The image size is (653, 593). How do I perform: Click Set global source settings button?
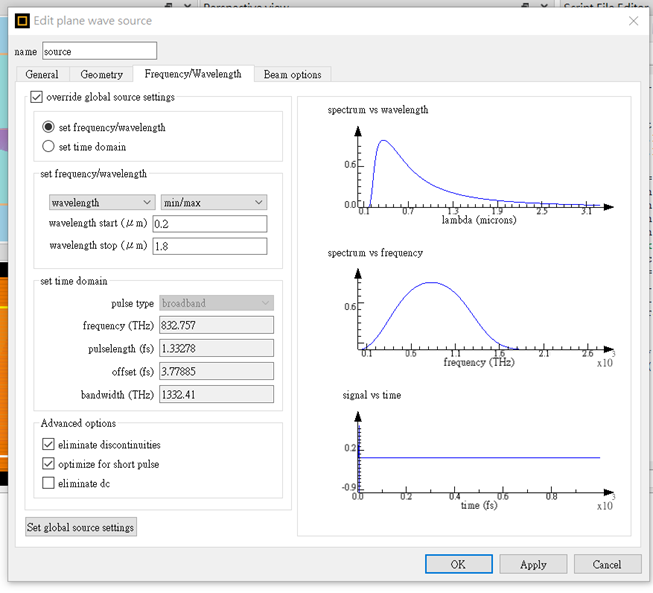coord(81,527)
